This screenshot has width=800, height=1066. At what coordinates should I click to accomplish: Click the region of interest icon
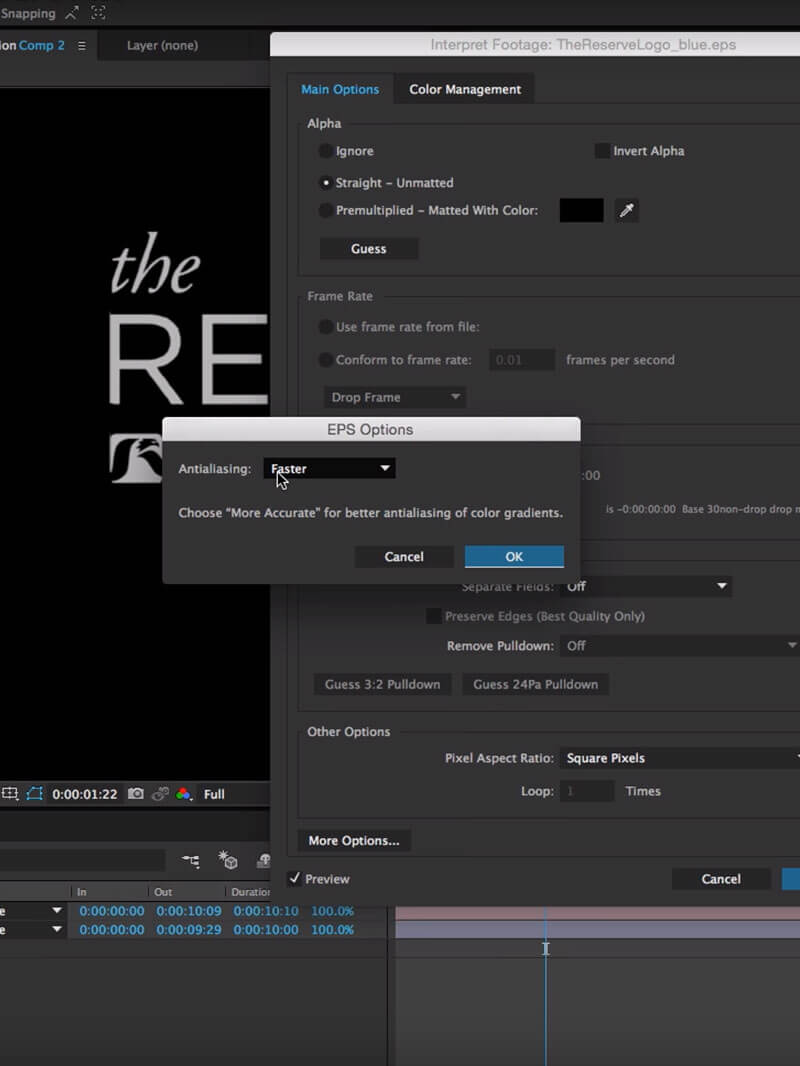click(10, 793)
